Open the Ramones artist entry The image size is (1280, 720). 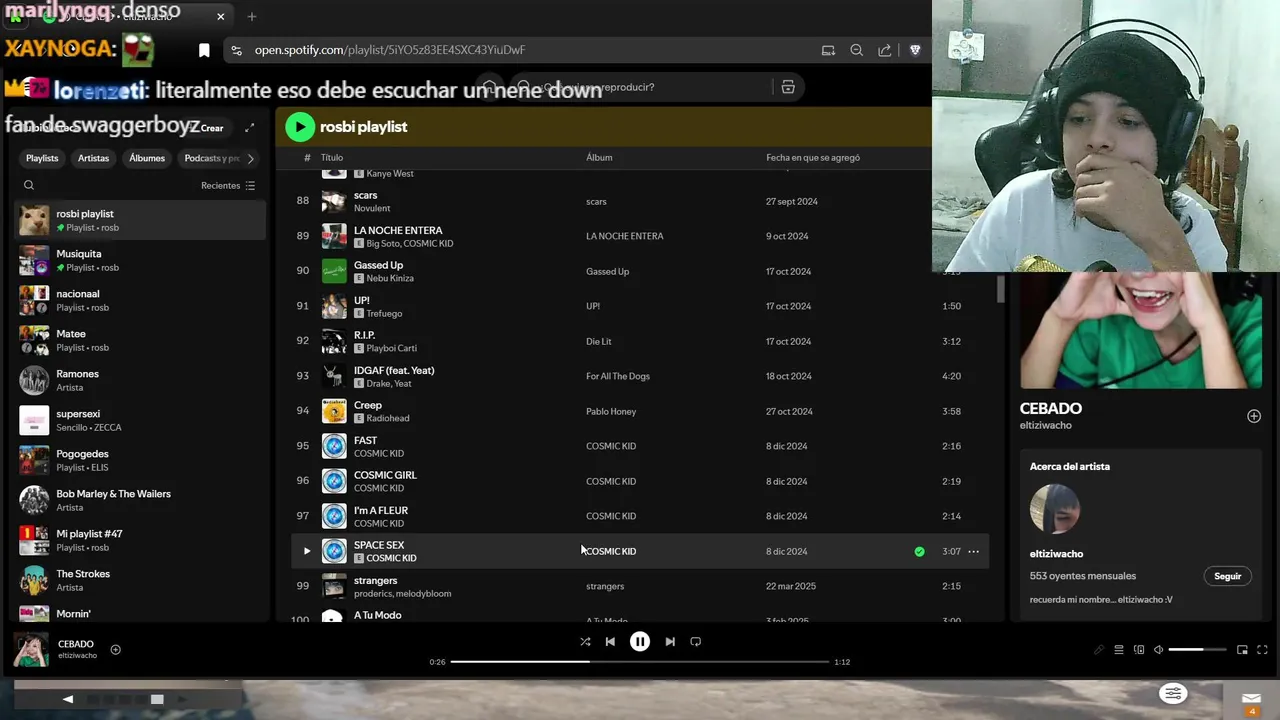[140, 380]
